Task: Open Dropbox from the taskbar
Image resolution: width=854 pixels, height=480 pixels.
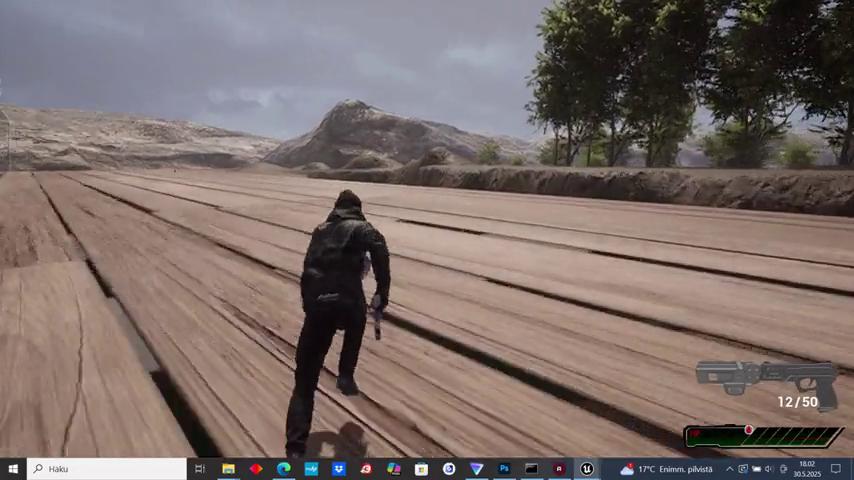Action: (339, 468)
